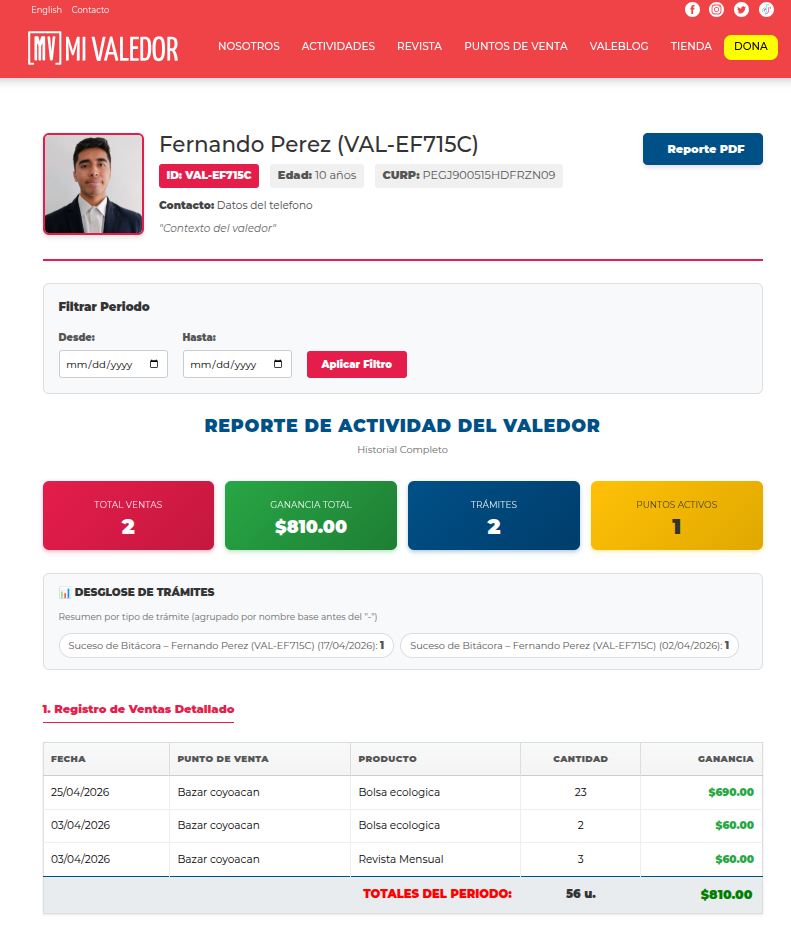Click the Desglose de Trámites chart icon
Screen dimensions: 791x928
tap(64, 592)
